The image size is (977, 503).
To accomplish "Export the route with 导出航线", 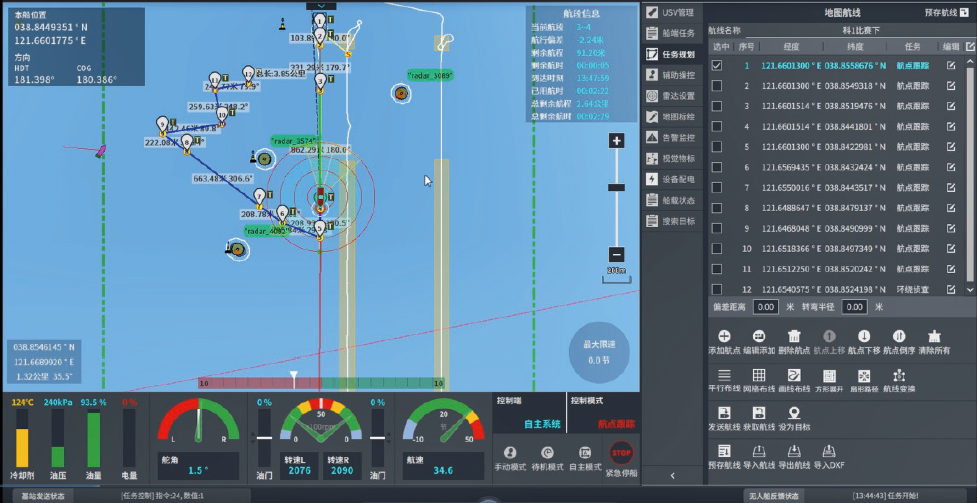I will (794, 451).
